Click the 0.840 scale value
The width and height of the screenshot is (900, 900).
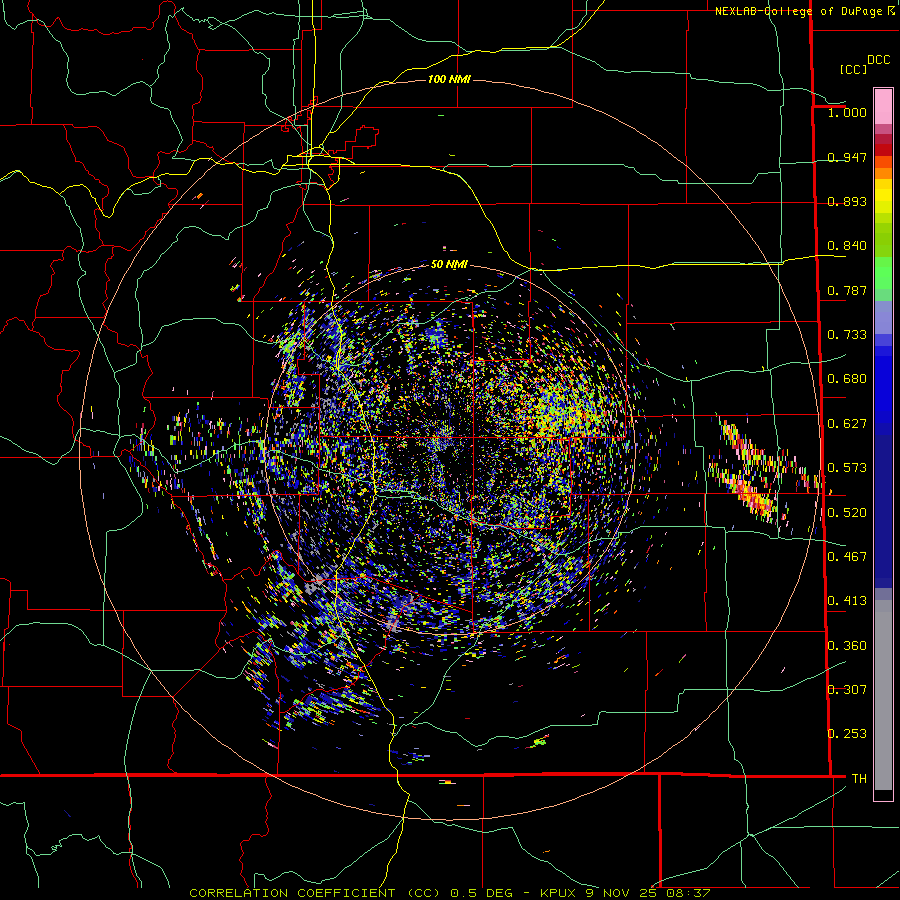tap(847, 246)
